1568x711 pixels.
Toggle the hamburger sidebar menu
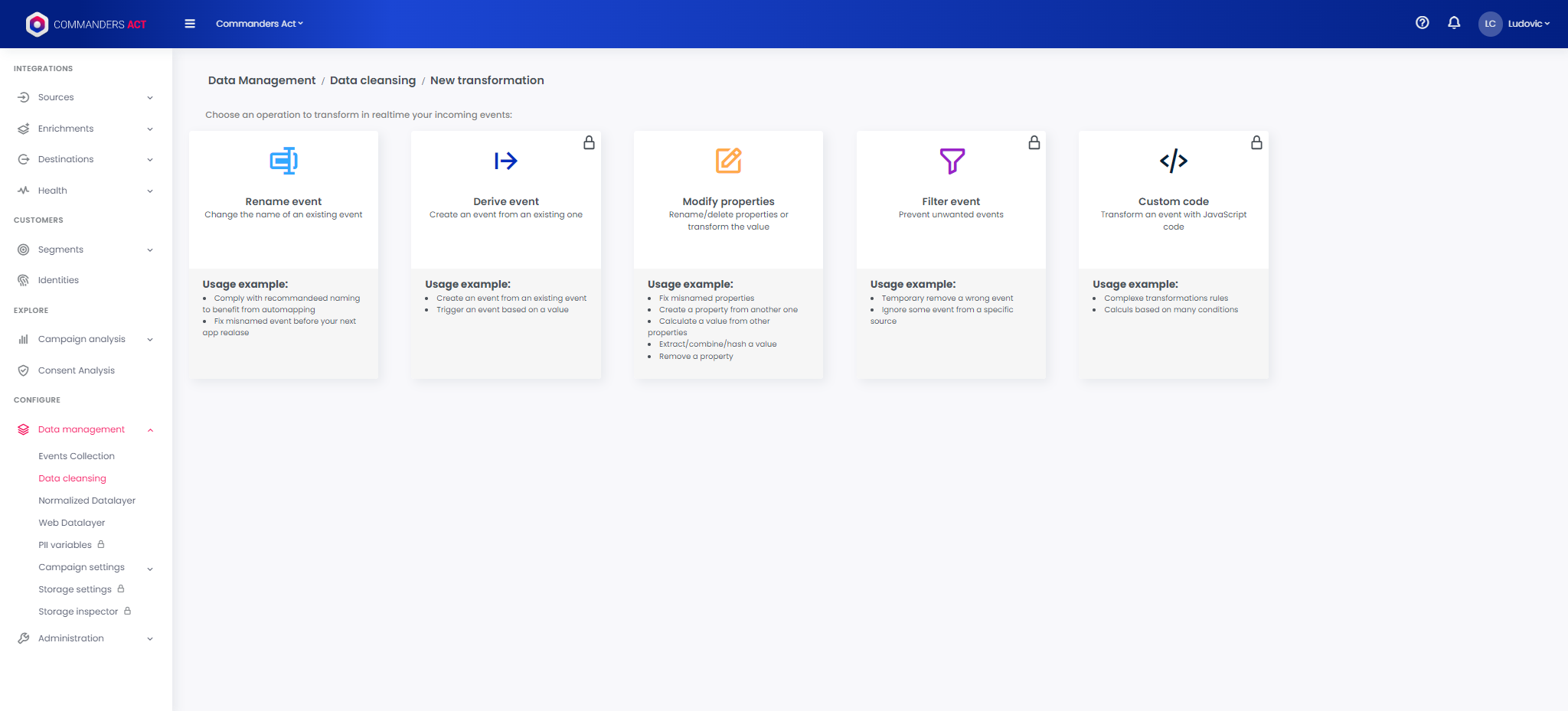(x=190, y=24)
